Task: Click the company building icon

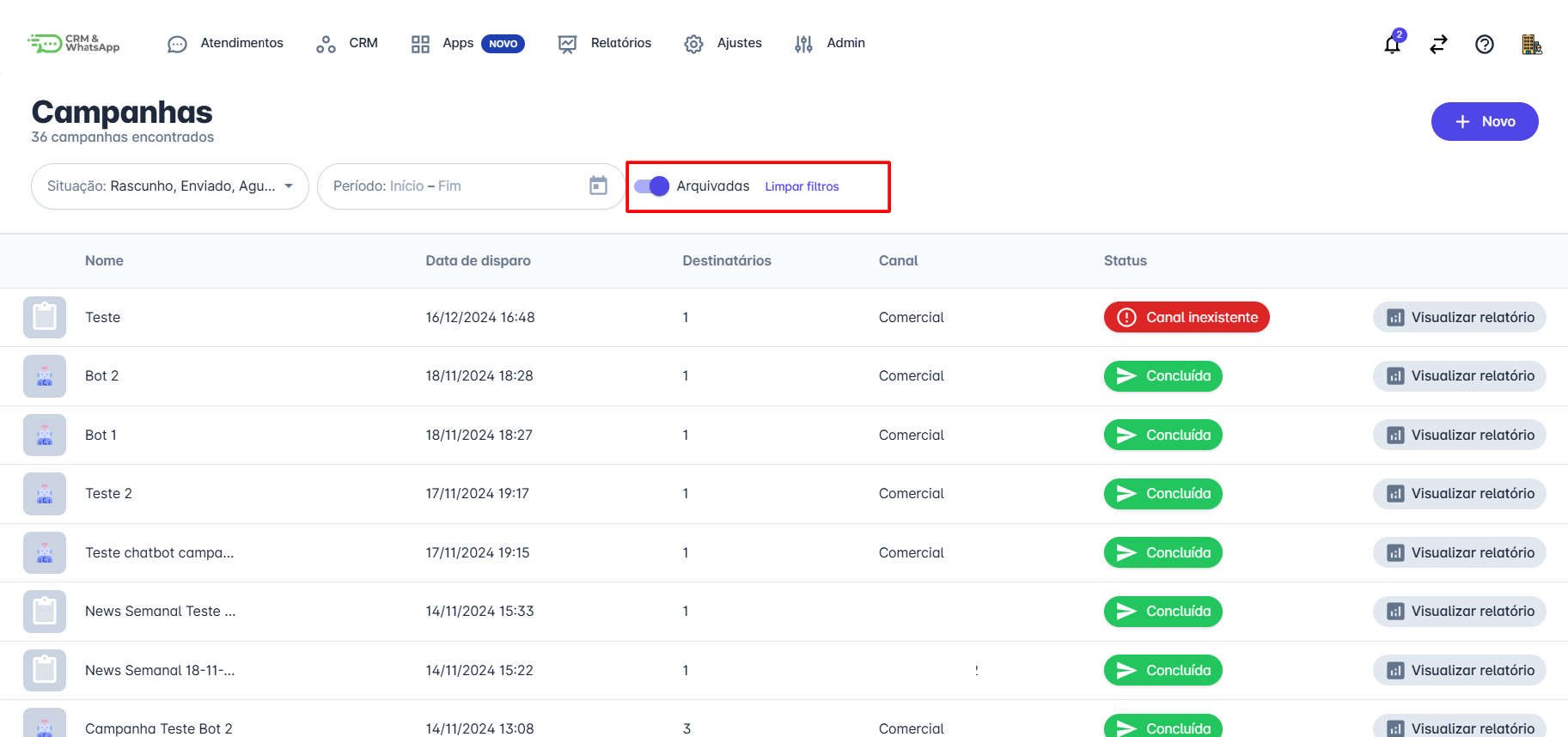Action: (x=1531, y=45)
